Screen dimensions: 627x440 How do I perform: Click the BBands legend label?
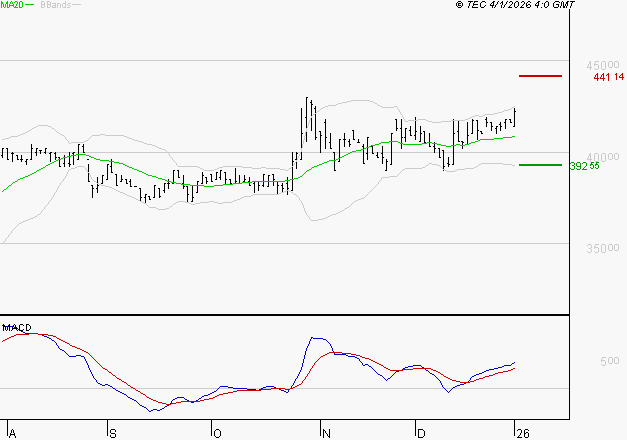coord(56,5)
